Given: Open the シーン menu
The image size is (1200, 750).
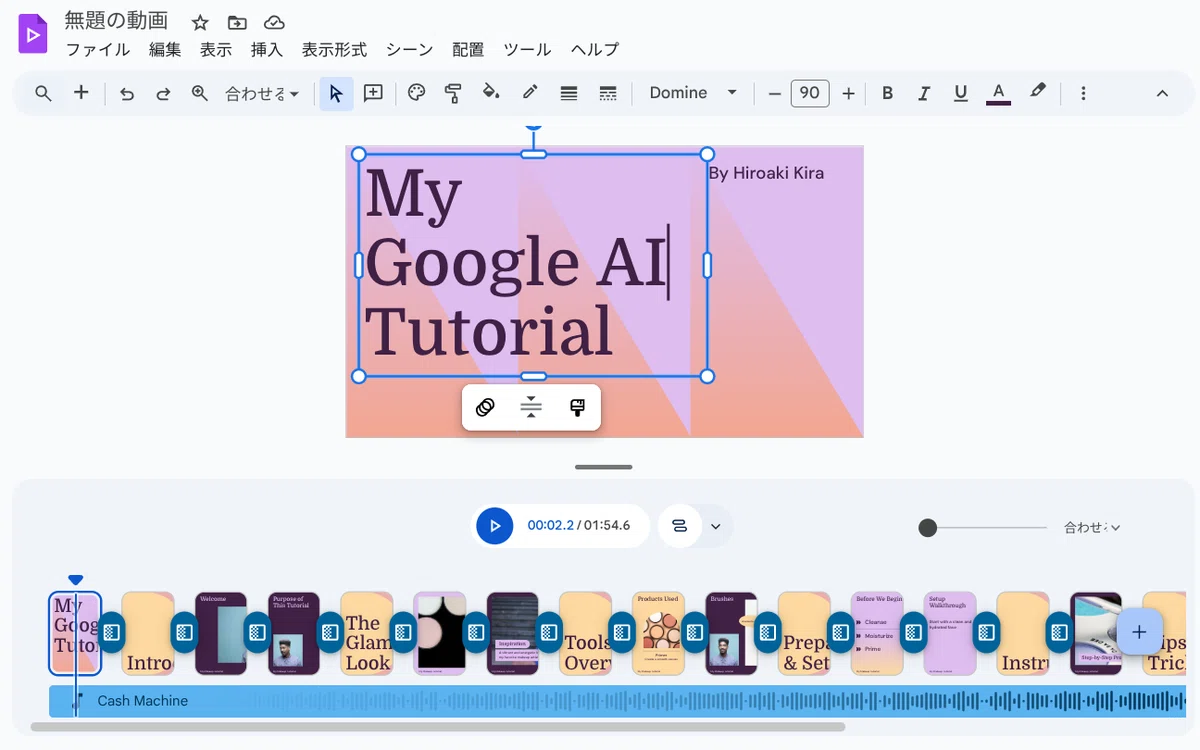Looking at the screenshot, I should pos(410,49).
